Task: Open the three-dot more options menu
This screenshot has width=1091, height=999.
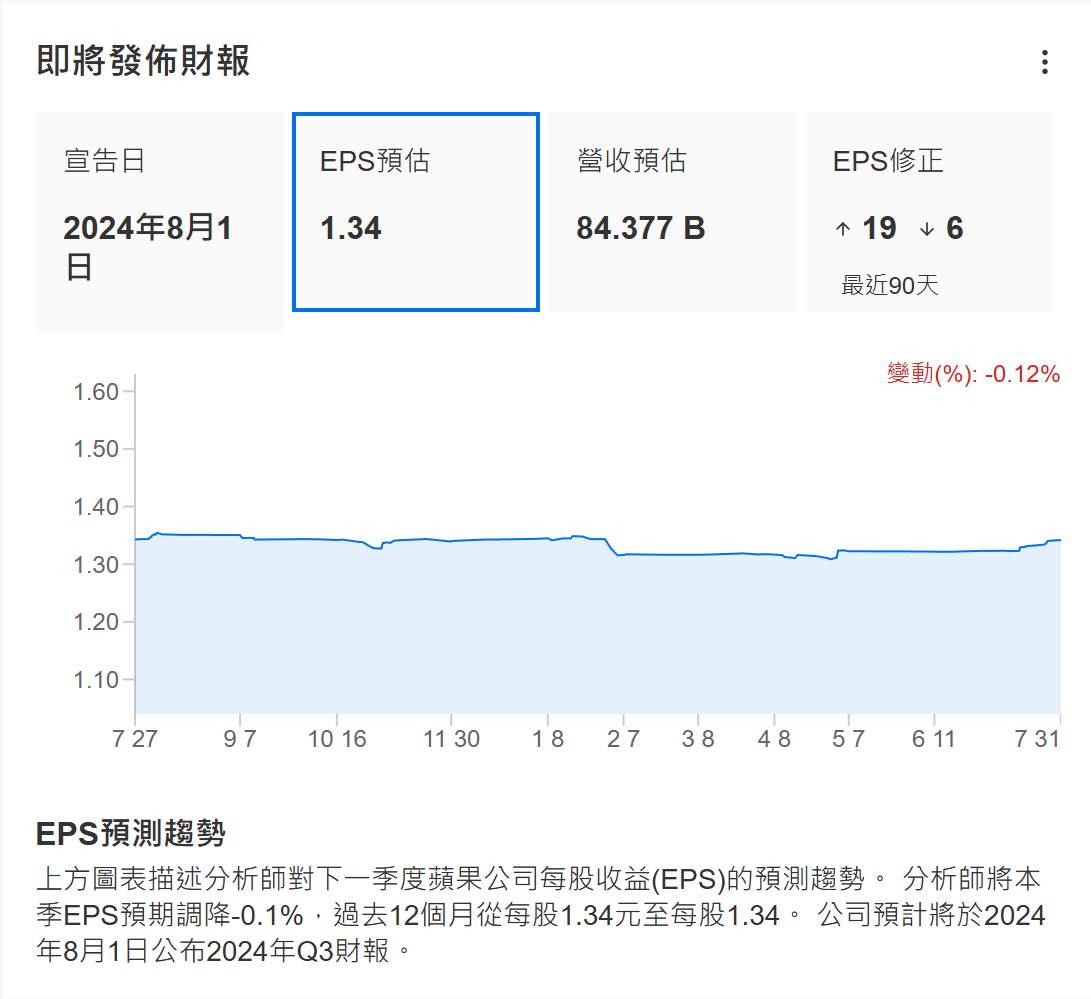Action: (1044, 62)
